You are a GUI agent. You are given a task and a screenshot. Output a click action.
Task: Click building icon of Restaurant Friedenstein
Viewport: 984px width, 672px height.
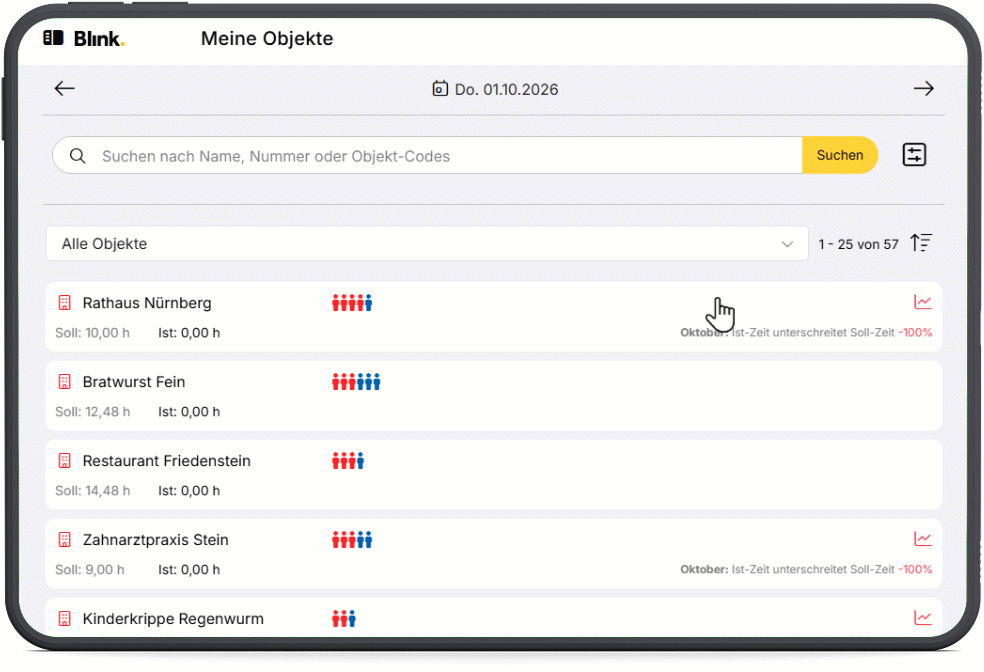coord(64,461)
